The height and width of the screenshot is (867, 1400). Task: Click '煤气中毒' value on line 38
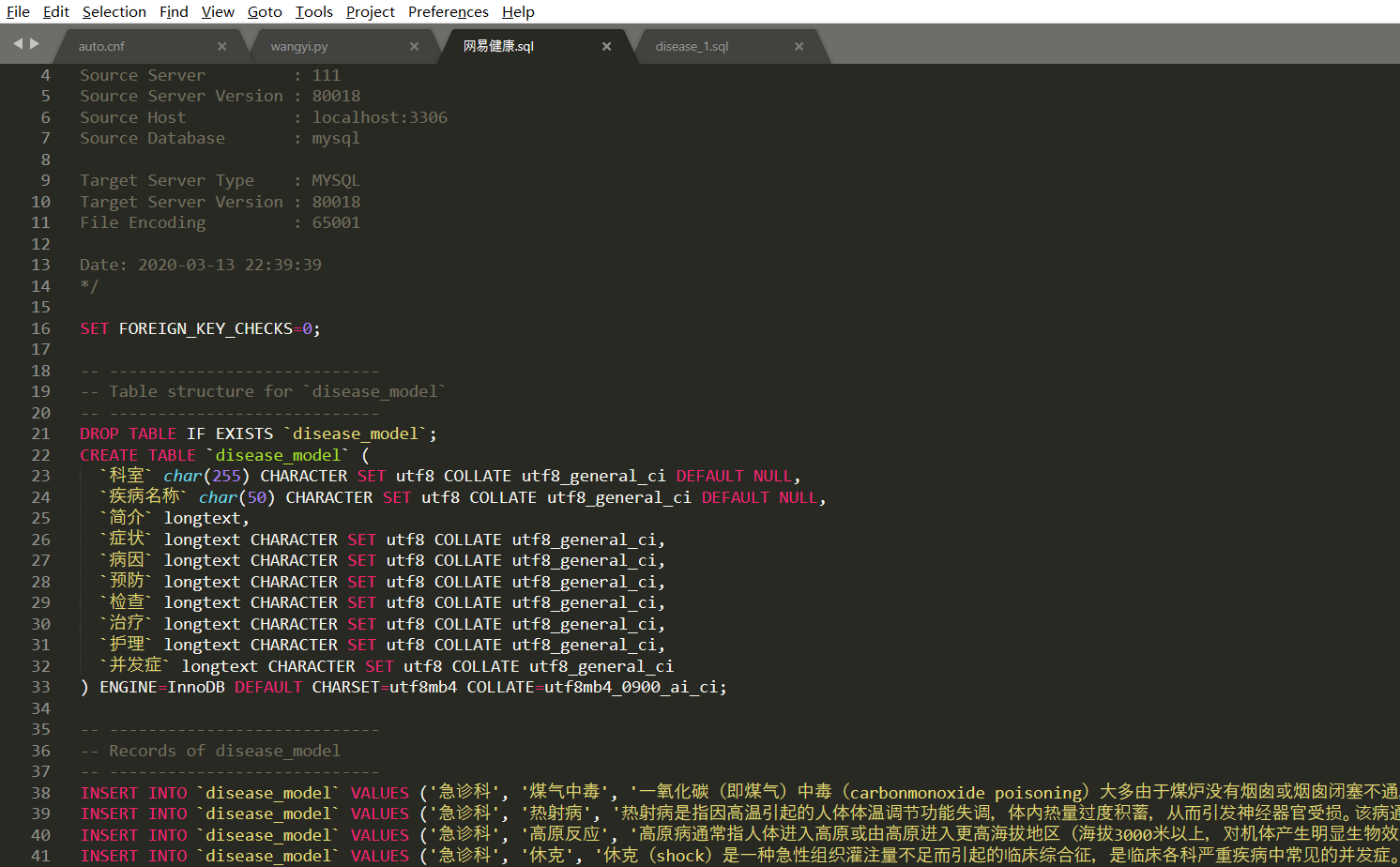[x=564, y=793]
